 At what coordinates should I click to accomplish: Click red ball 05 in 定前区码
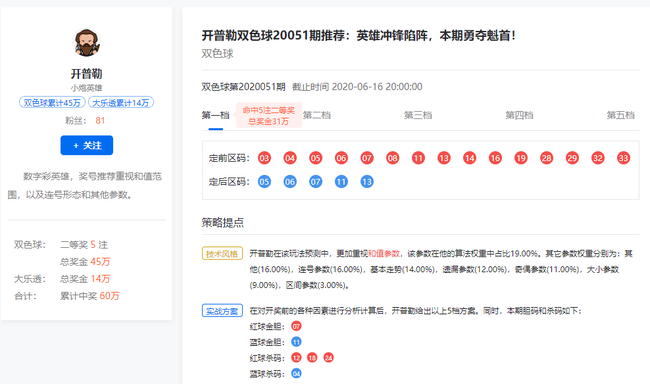point(315,158)
